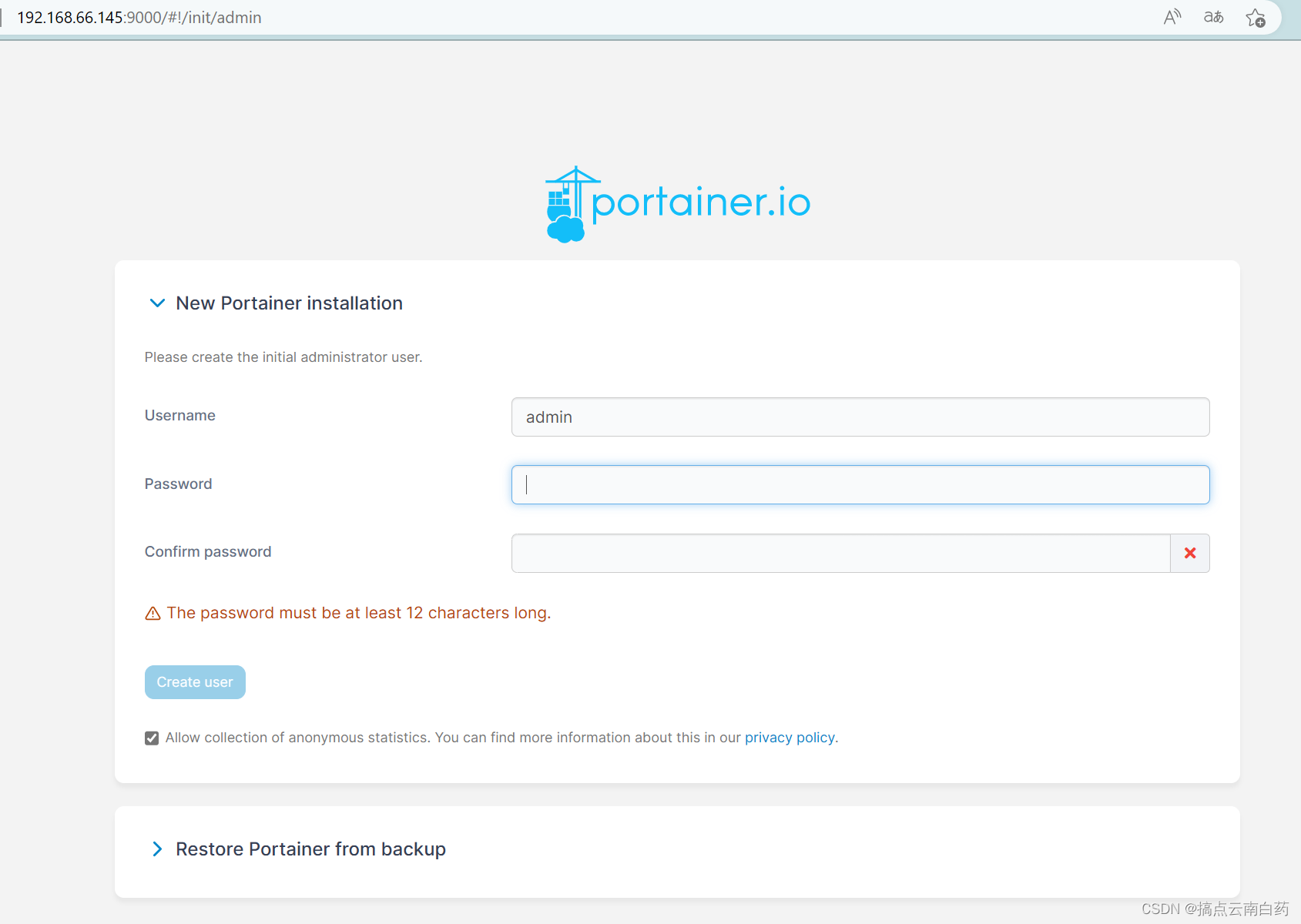1301x924 pixels.
Task: Click the 12 characters password warning text
Action: (x=359, y=613)
